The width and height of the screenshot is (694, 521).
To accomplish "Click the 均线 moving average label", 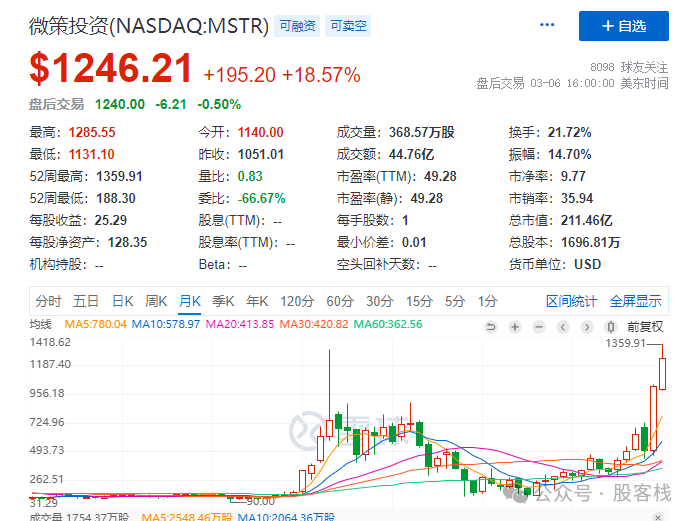I will click(x=40, y=324).
